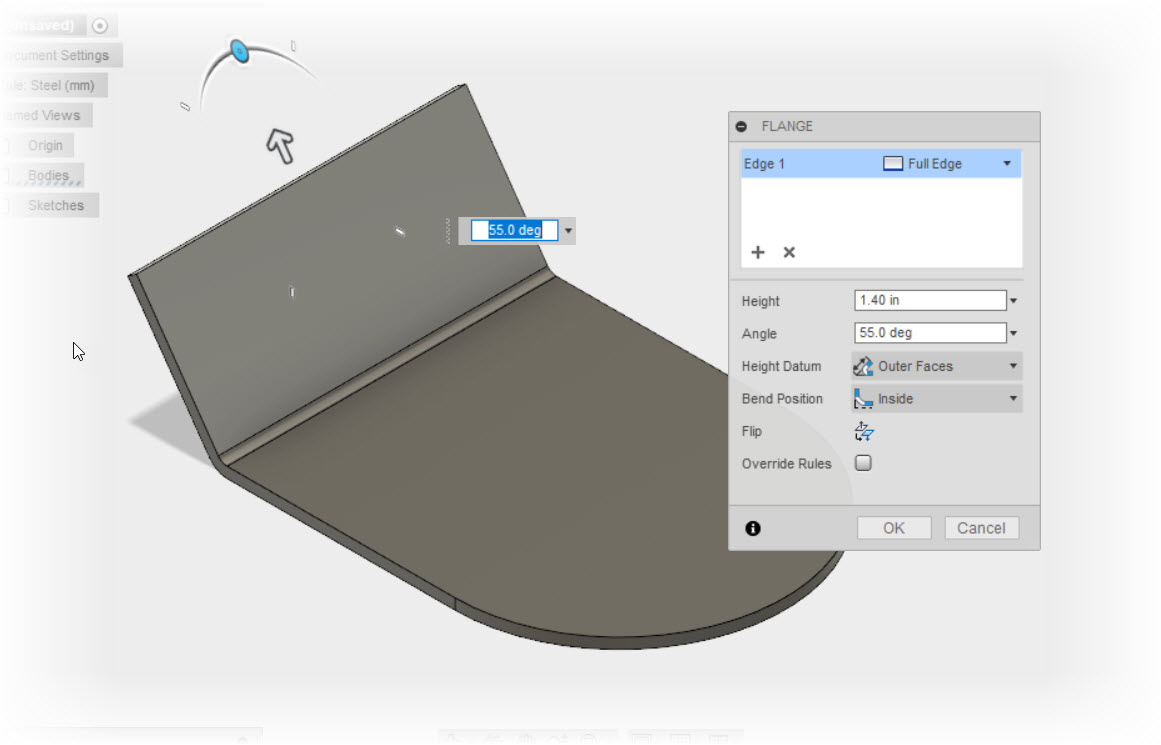This screenshot has height=745, width=1161.
Task: Open the angle dropdown beside 55.0 deg field
Action: (x=568, y=230)
